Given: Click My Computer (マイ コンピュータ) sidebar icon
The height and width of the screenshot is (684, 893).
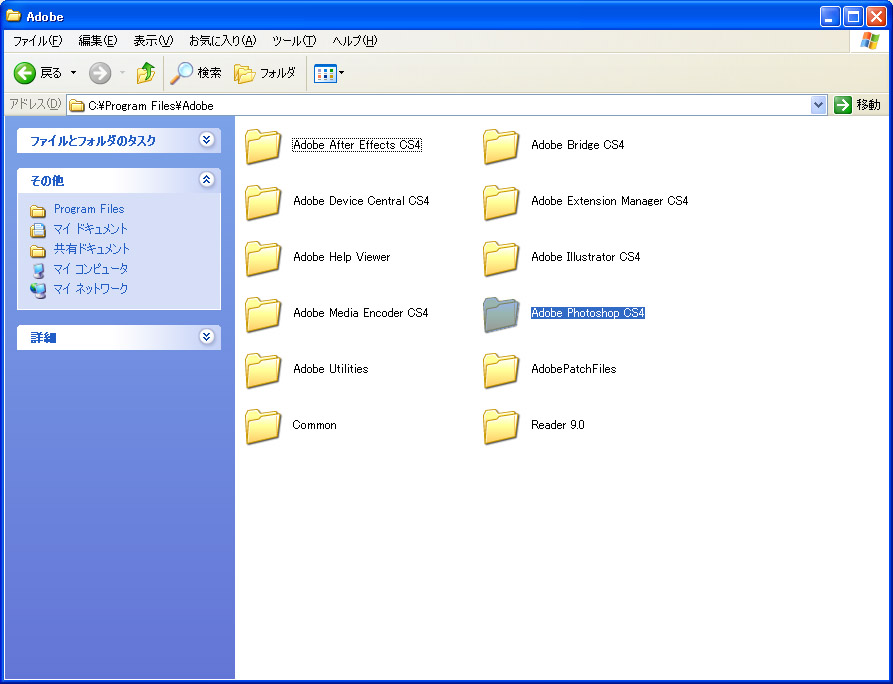Looking at the screenshot, I should point(38,270).
